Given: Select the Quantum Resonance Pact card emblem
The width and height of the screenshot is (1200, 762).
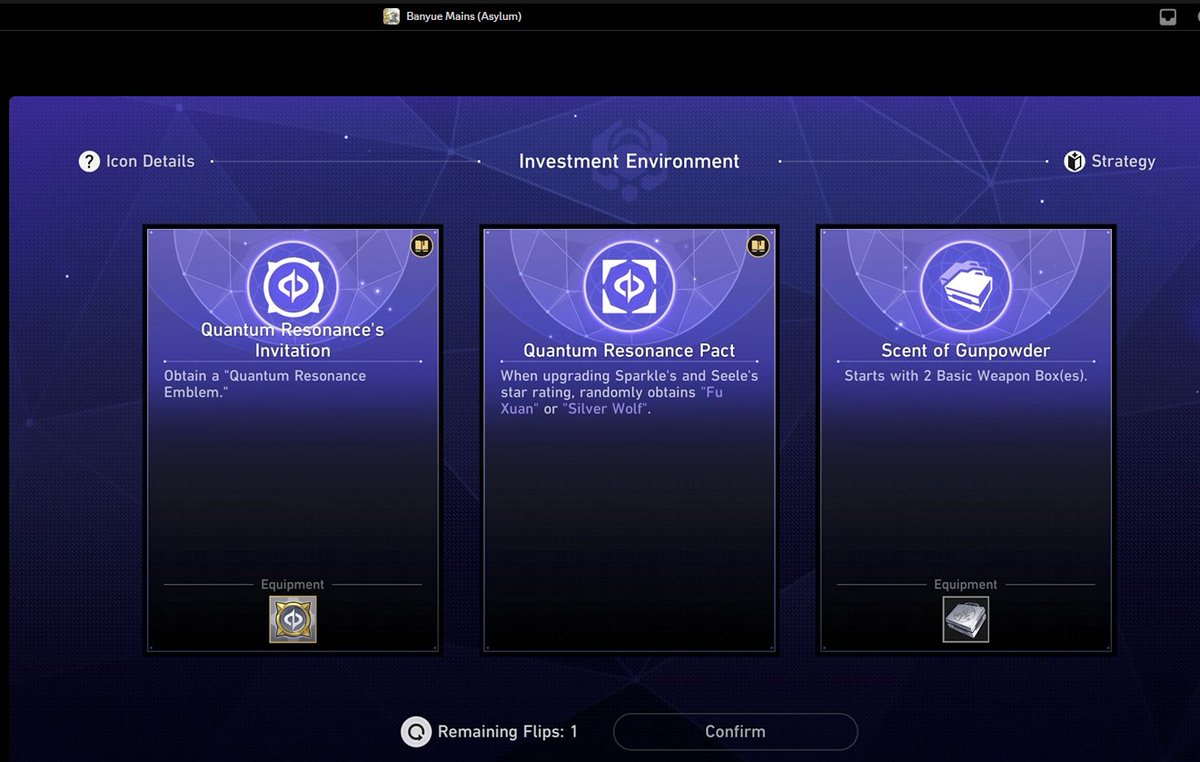Looking at the screenshot, I should [x=630, y=286].
